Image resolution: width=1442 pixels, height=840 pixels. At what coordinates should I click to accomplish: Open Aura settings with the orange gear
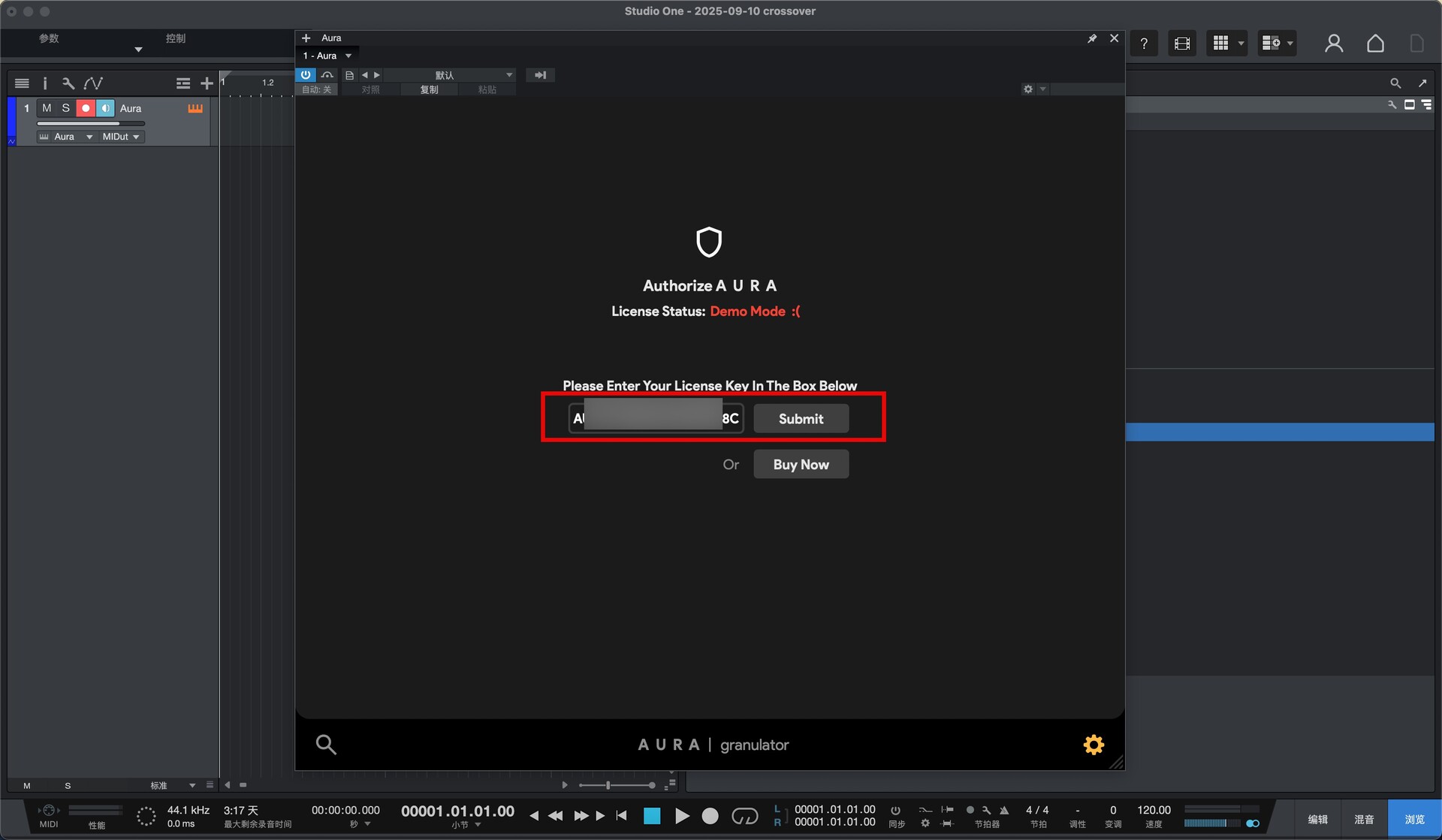[x=1094, y=745]
